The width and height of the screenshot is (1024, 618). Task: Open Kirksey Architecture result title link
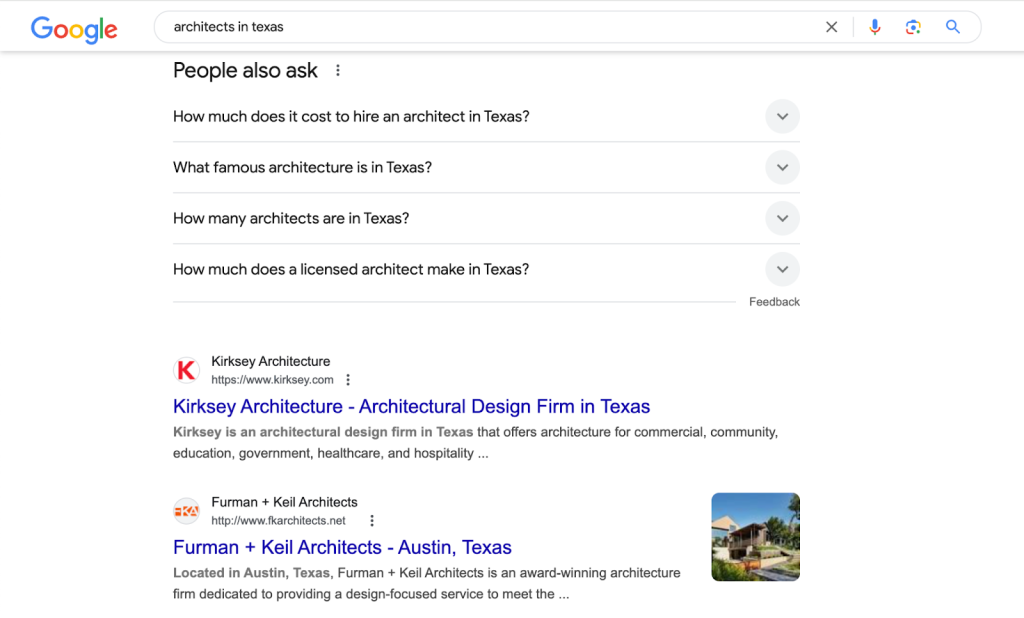click(x=411, y=407)
